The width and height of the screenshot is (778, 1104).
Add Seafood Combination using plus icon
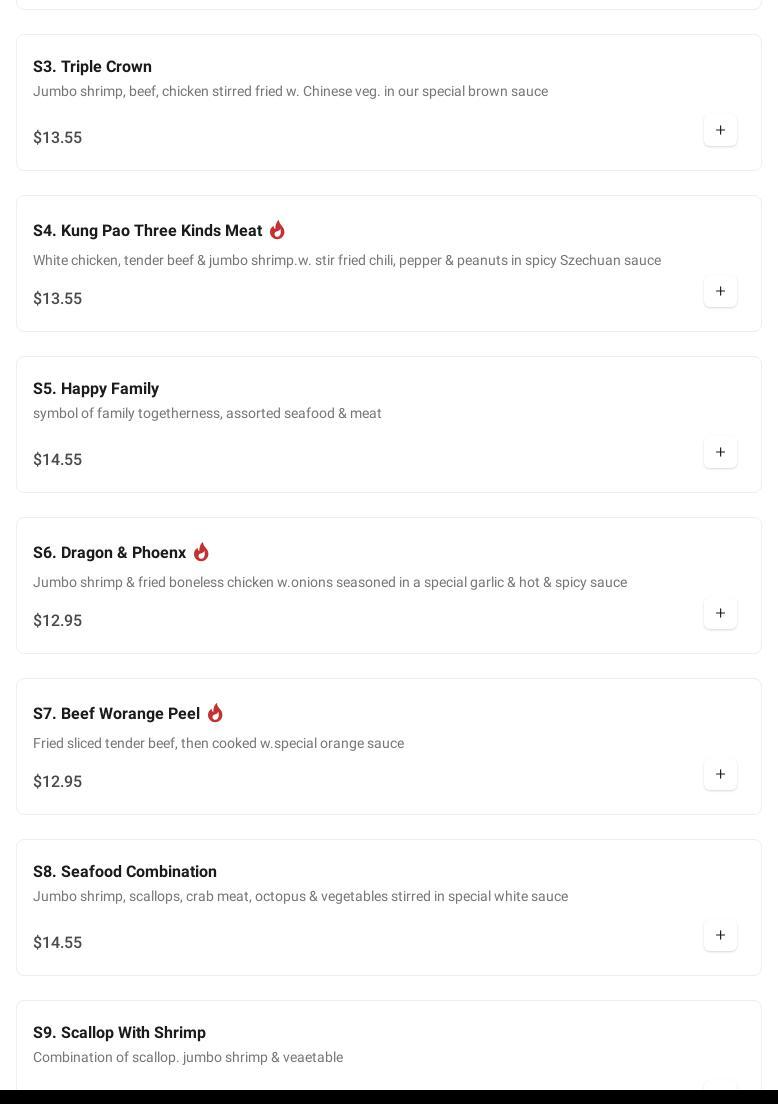pos(720,935)
